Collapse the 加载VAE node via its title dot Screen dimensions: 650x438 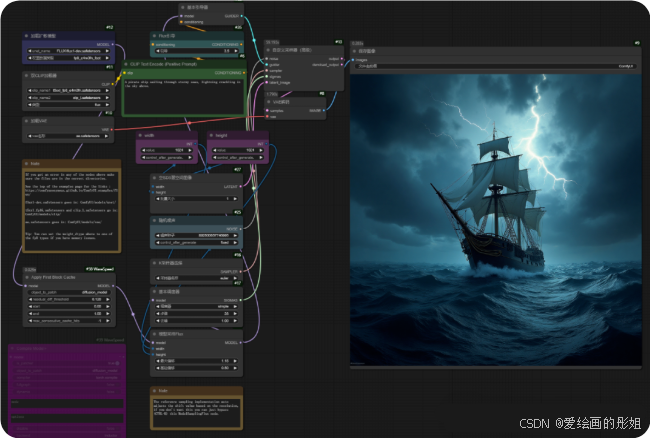[x=27, y=121]
